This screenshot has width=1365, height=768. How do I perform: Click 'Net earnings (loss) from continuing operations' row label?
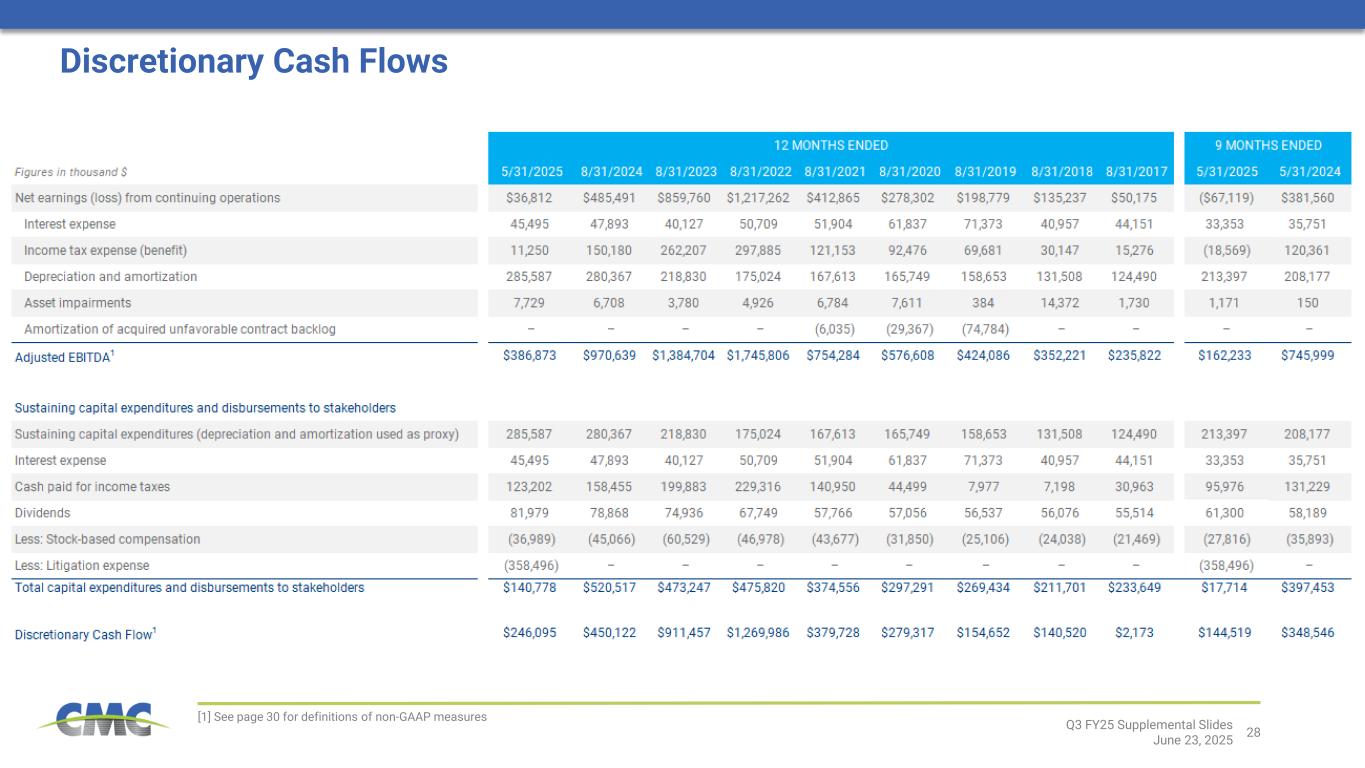pos(147,198)
